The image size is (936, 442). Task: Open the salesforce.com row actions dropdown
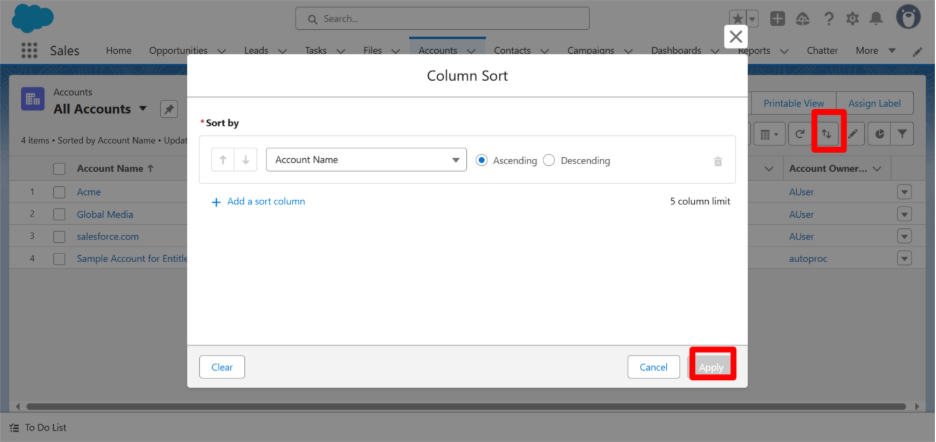point(904,237)
